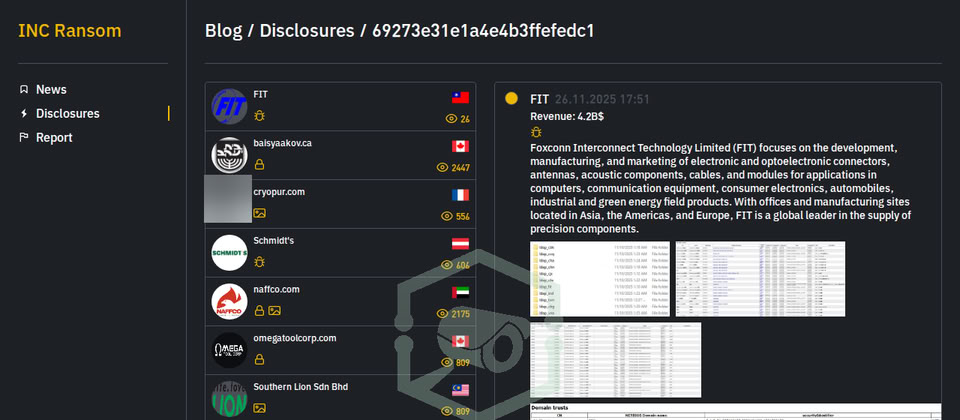Open the Report section in sidebar

pyautogui.click(x=54, y=138)
